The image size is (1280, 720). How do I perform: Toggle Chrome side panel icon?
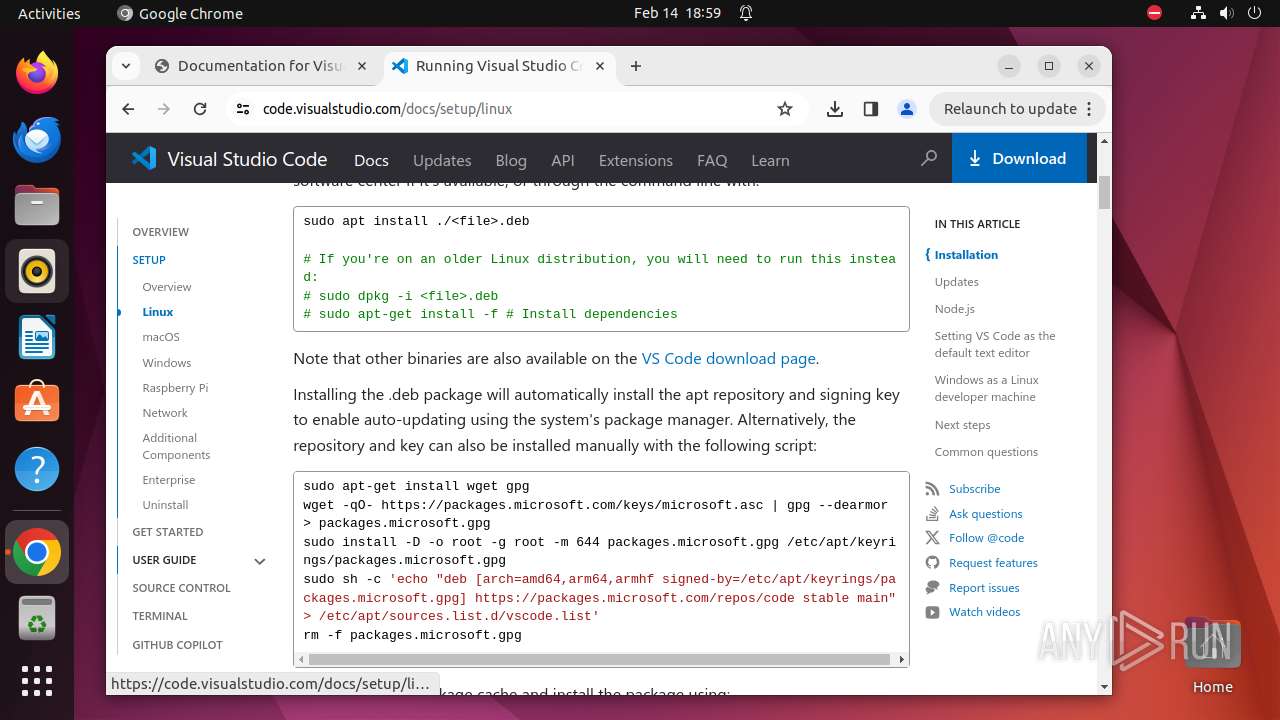(x=871, y=109)
